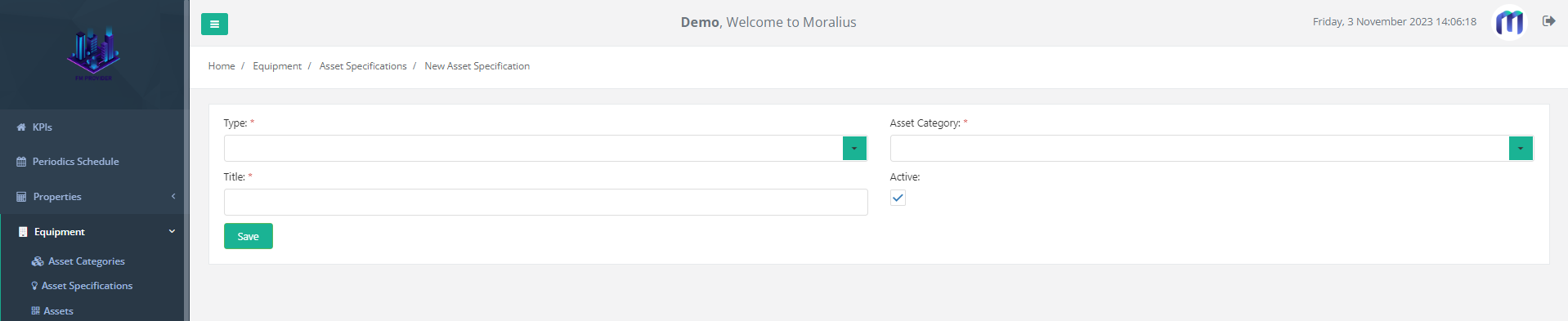
Task: Save the new asset specification
Action: tap(249, 236)
